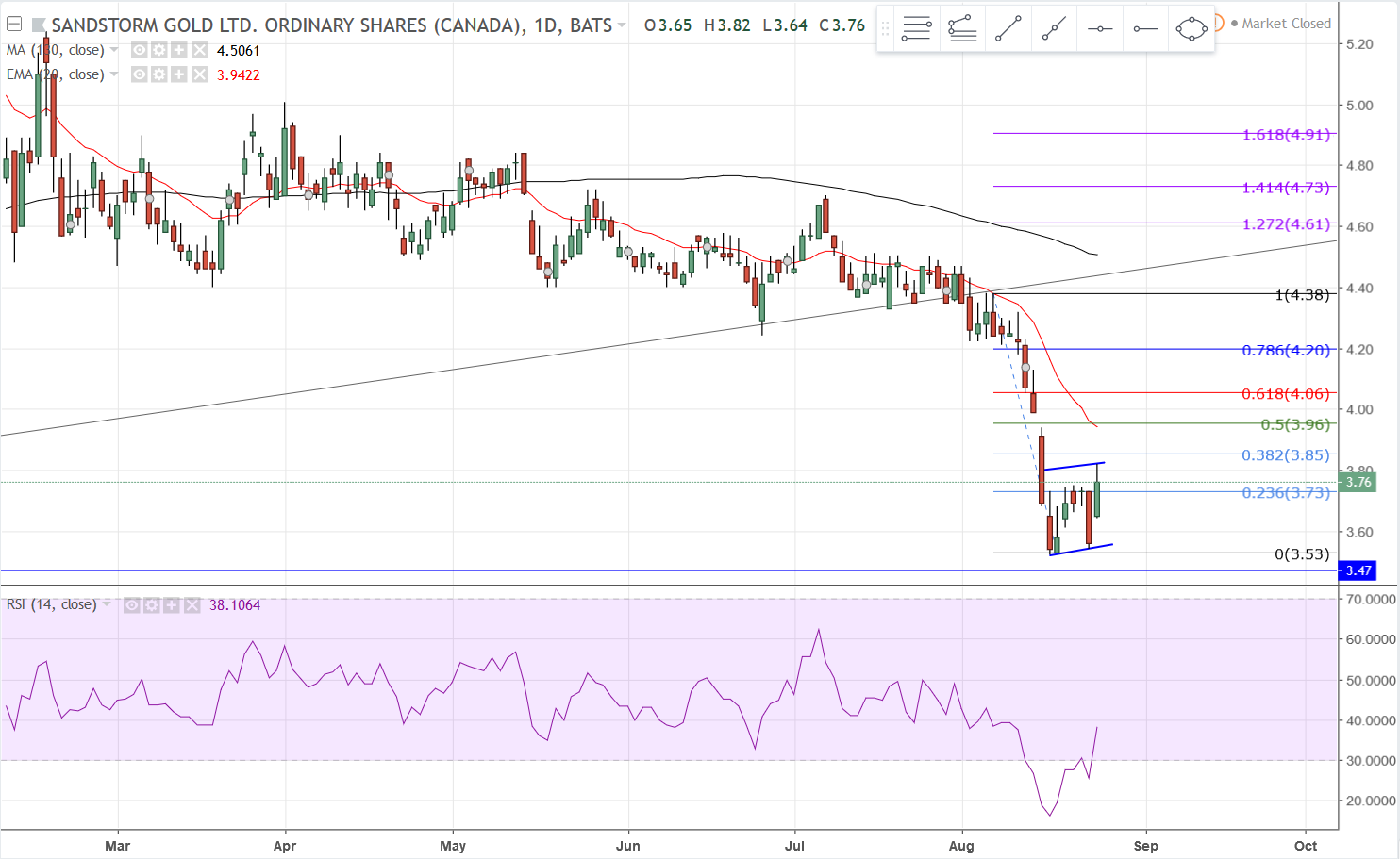
Task: Open dropdown arrow next to symbol title
Action: 622,25
